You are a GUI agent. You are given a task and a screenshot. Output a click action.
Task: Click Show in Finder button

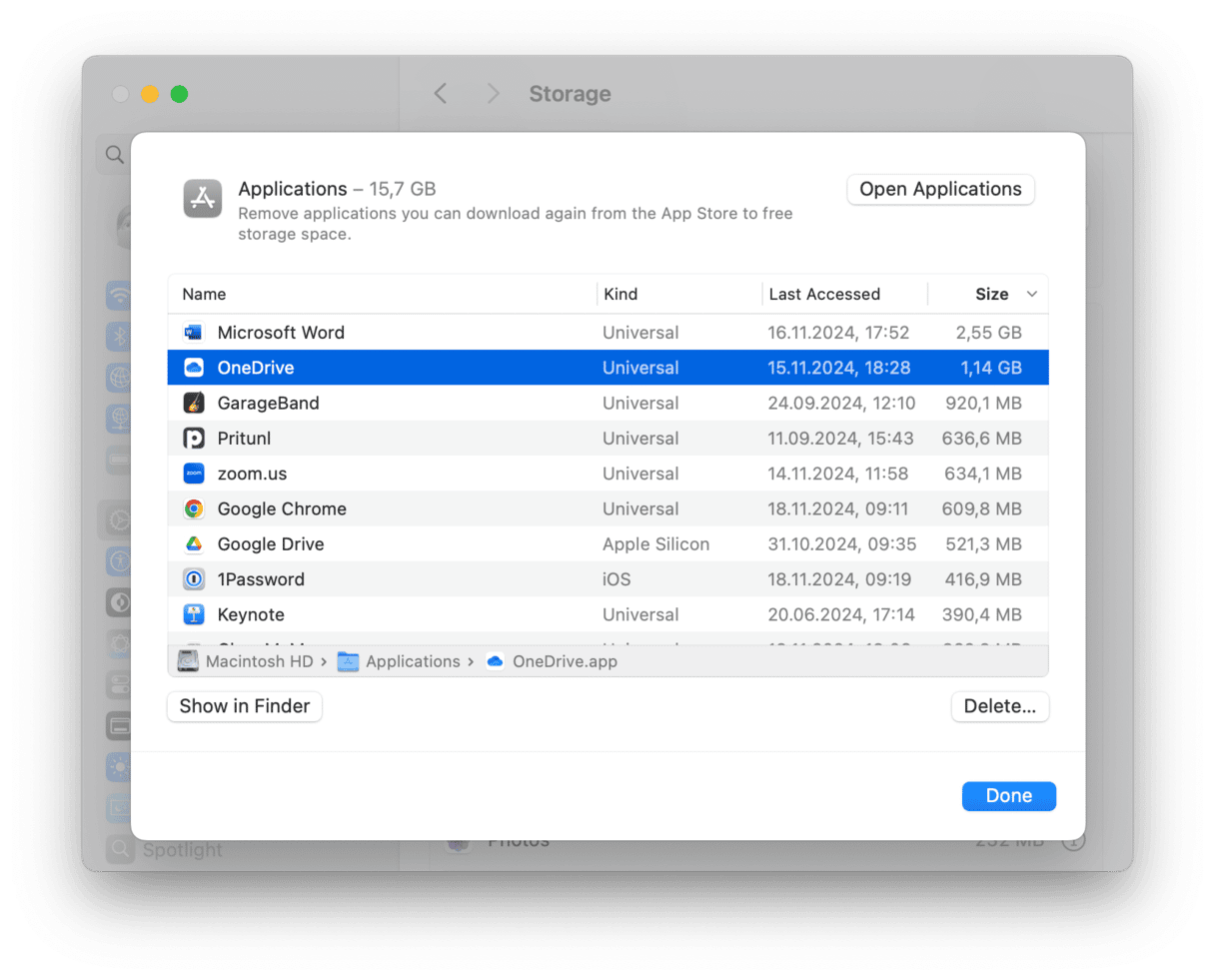(x=245, y=706)
